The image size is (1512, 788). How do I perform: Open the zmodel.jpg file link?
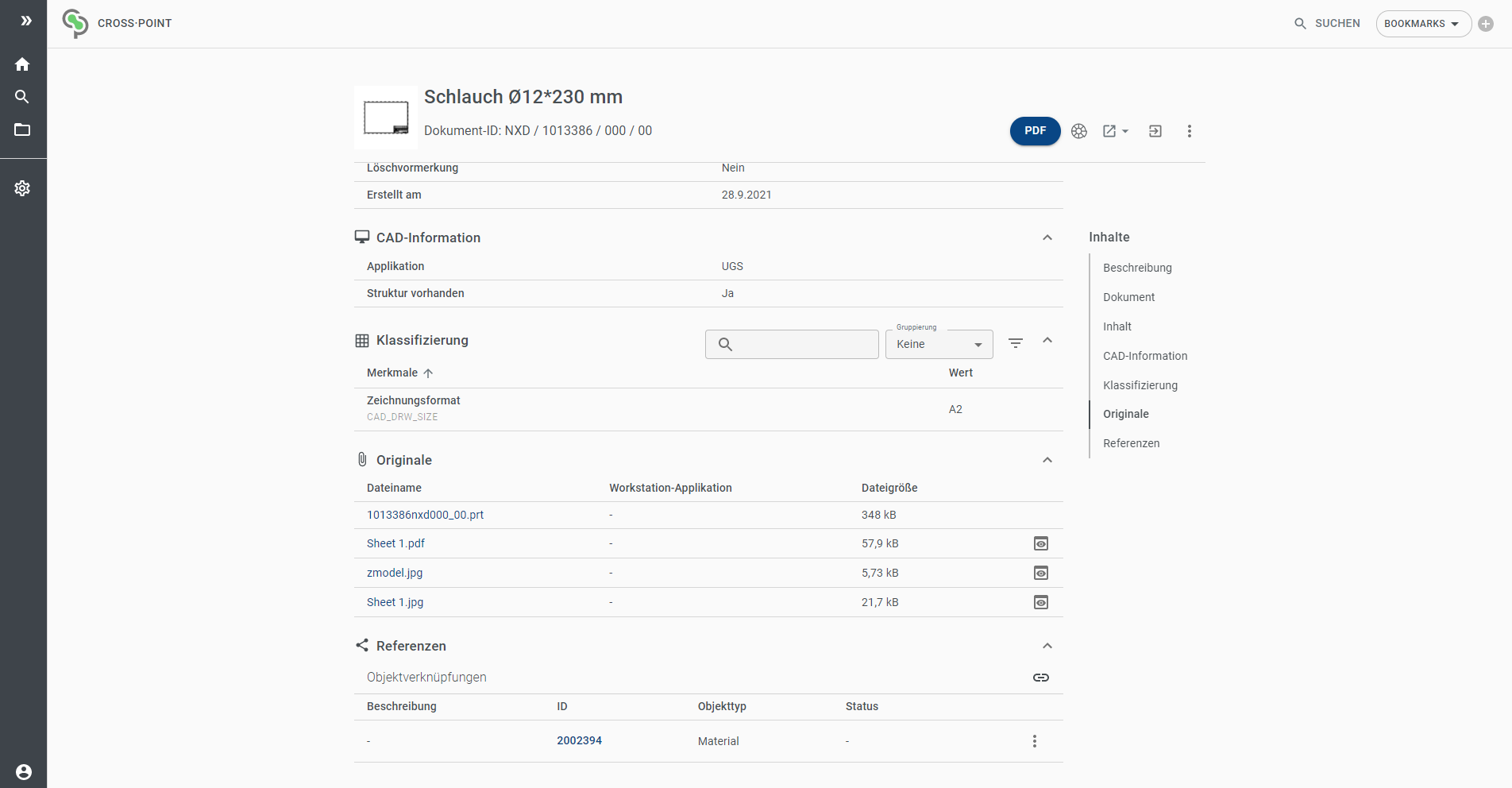click(x=395, y=573)
